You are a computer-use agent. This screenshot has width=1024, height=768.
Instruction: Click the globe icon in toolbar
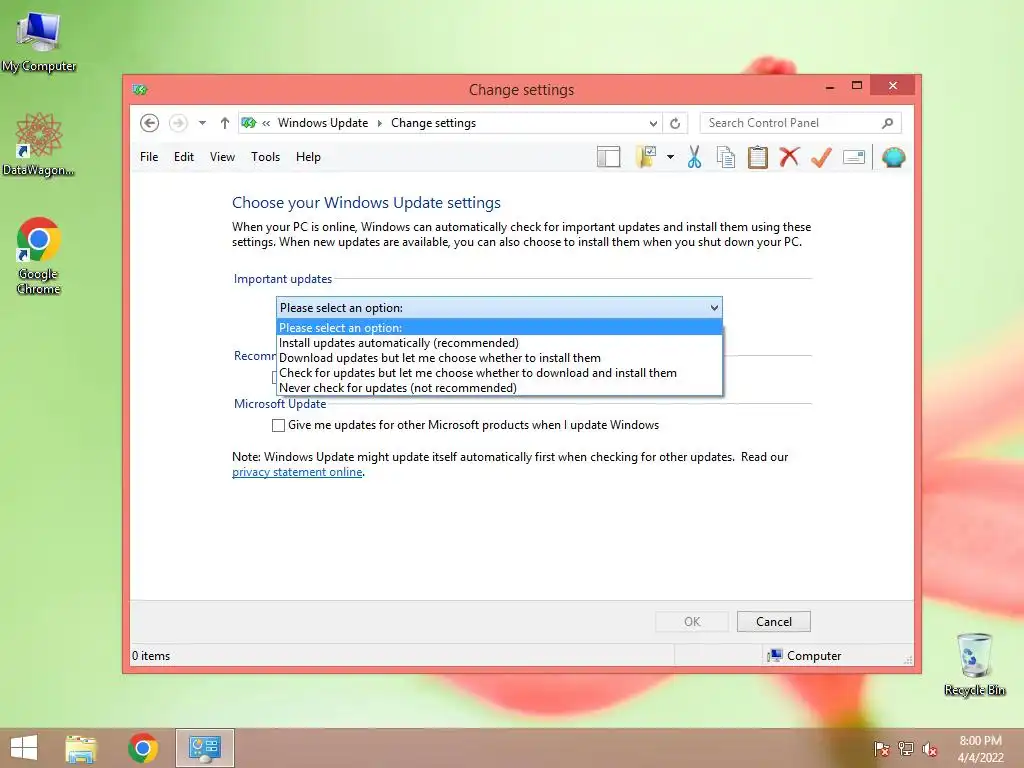[893, 157]
